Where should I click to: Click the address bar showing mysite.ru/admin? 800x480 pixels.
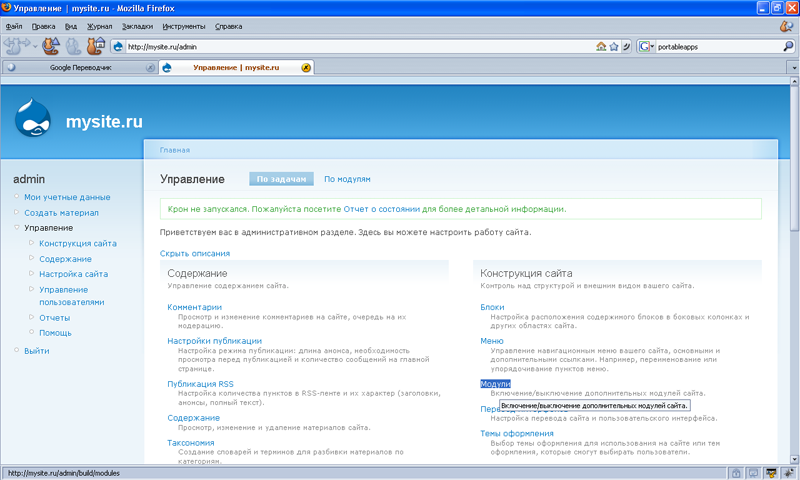click(360, 46)
